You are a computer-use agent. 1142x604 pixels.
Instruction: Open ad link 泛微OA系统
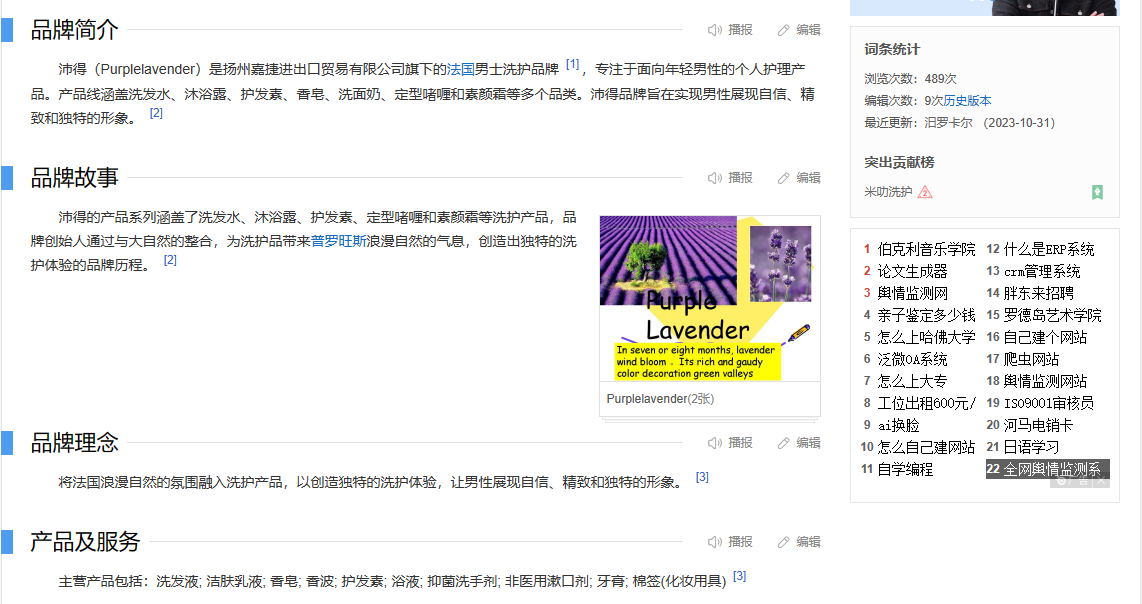tap(912, 359)
